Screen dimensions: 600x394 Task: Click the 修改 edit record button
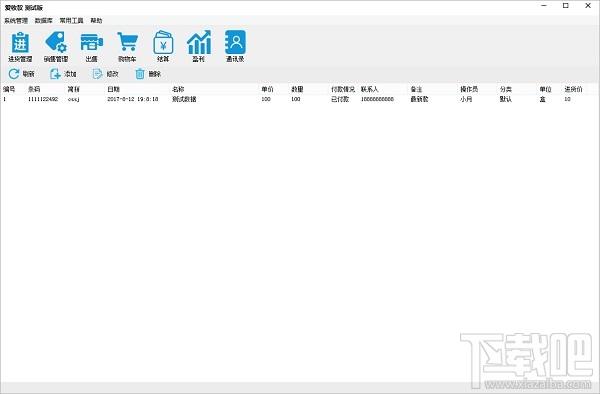click(106, 74)
